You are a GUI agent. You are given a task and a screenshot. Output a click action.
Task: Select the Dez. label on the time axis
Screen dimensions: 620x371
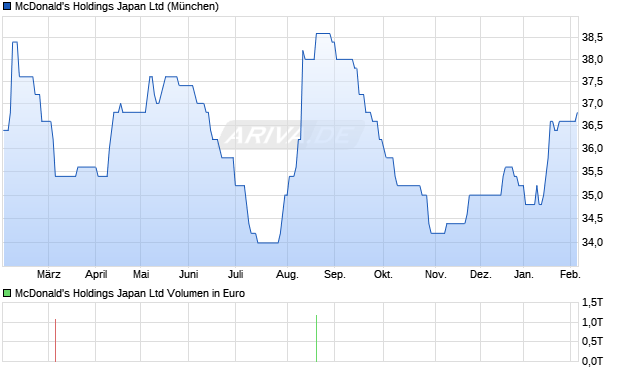coord(481,274)
